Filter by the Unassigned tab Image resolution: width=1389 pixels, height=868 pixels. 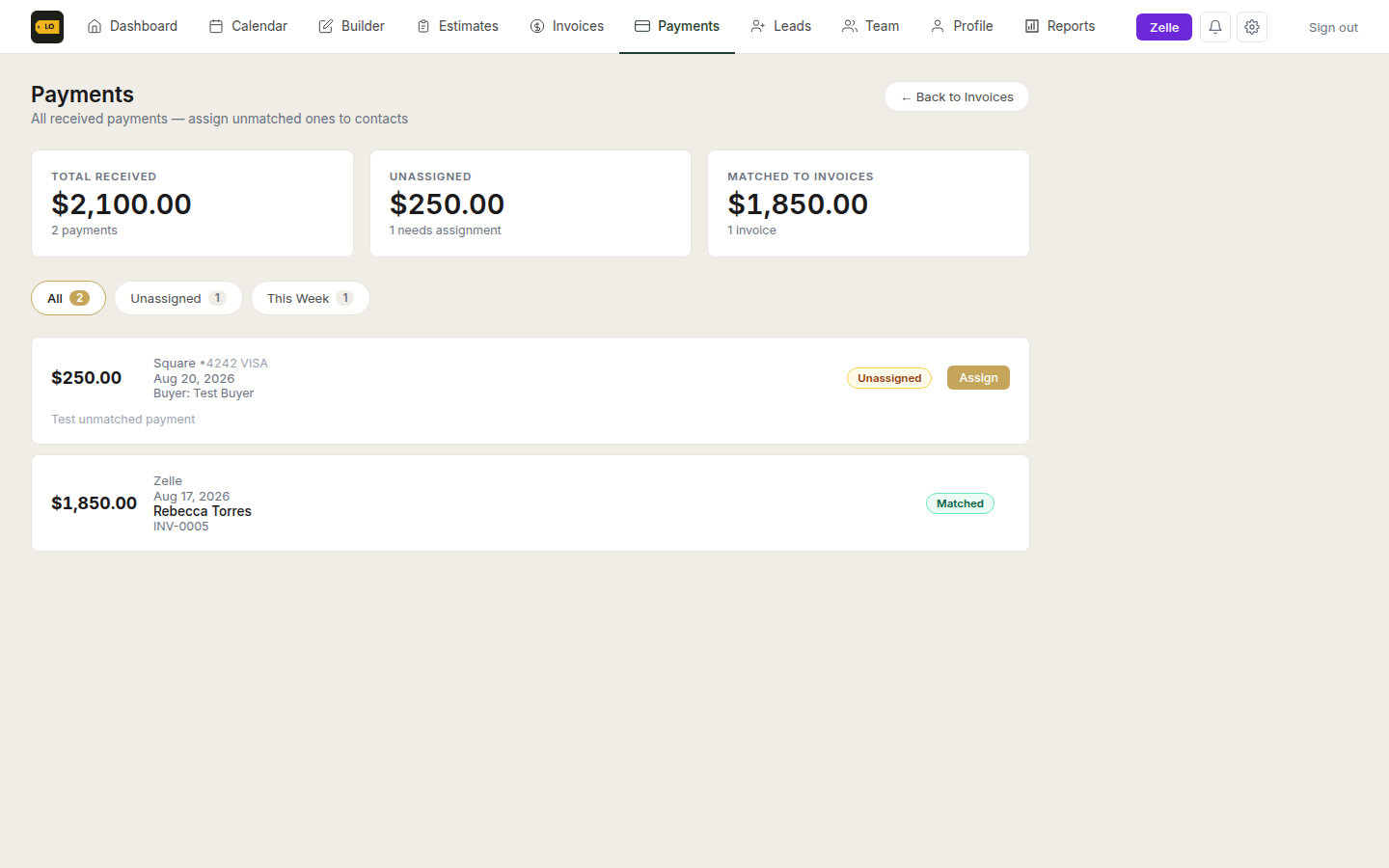coord(178,298)
